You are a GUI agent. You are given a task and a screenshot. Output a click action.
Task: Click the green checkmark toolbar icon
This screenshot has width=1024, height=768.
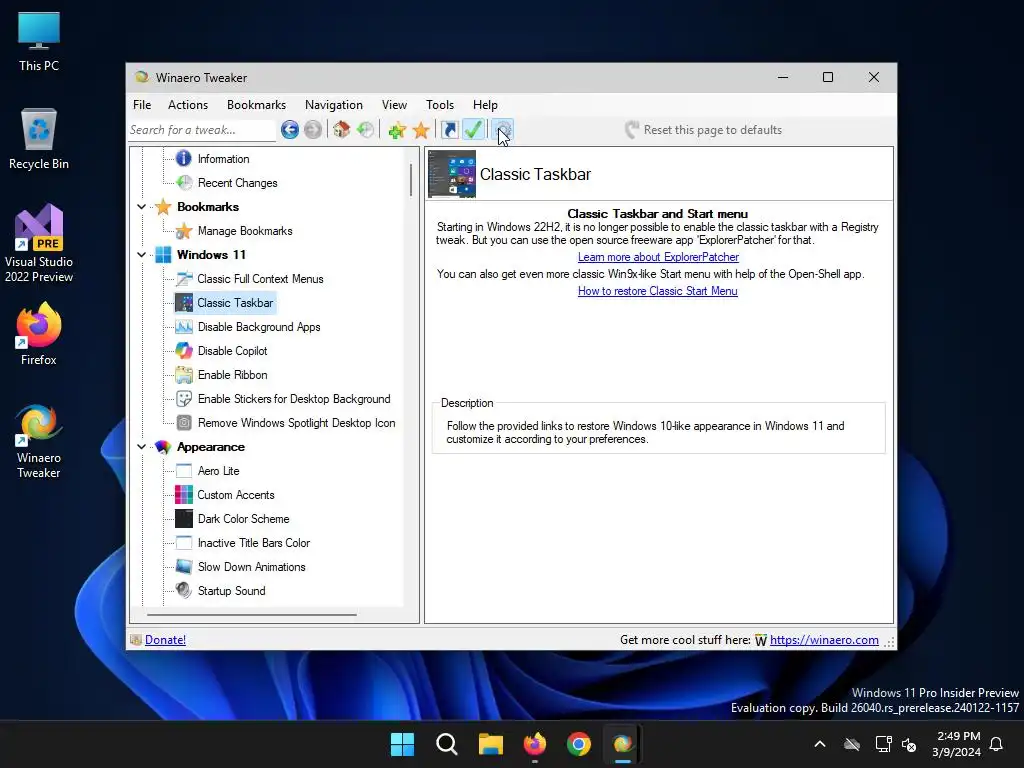click(473, 130)
